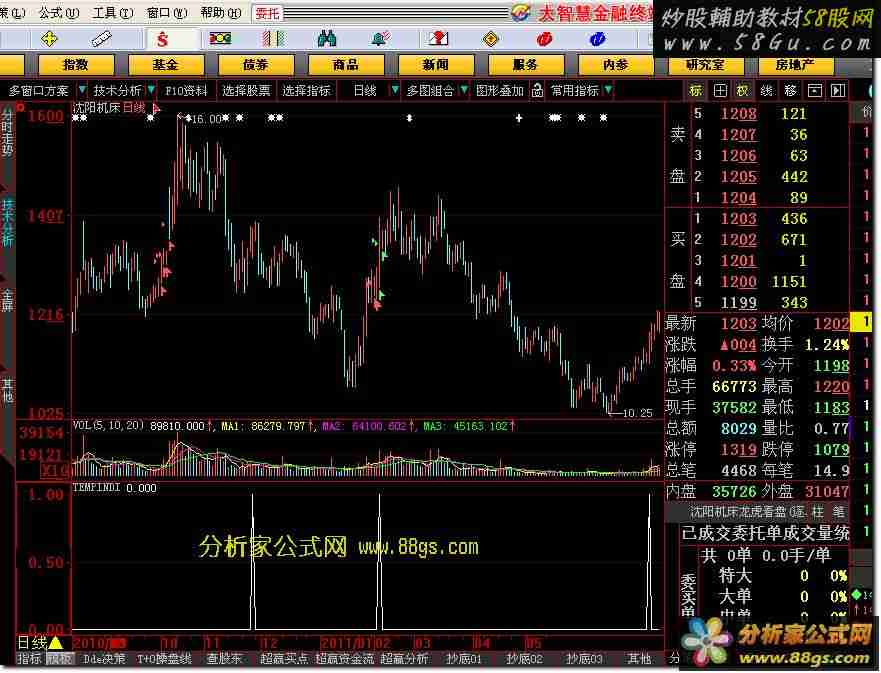
Task: Click the buy-1 price 1203
Action: [738, 219]
